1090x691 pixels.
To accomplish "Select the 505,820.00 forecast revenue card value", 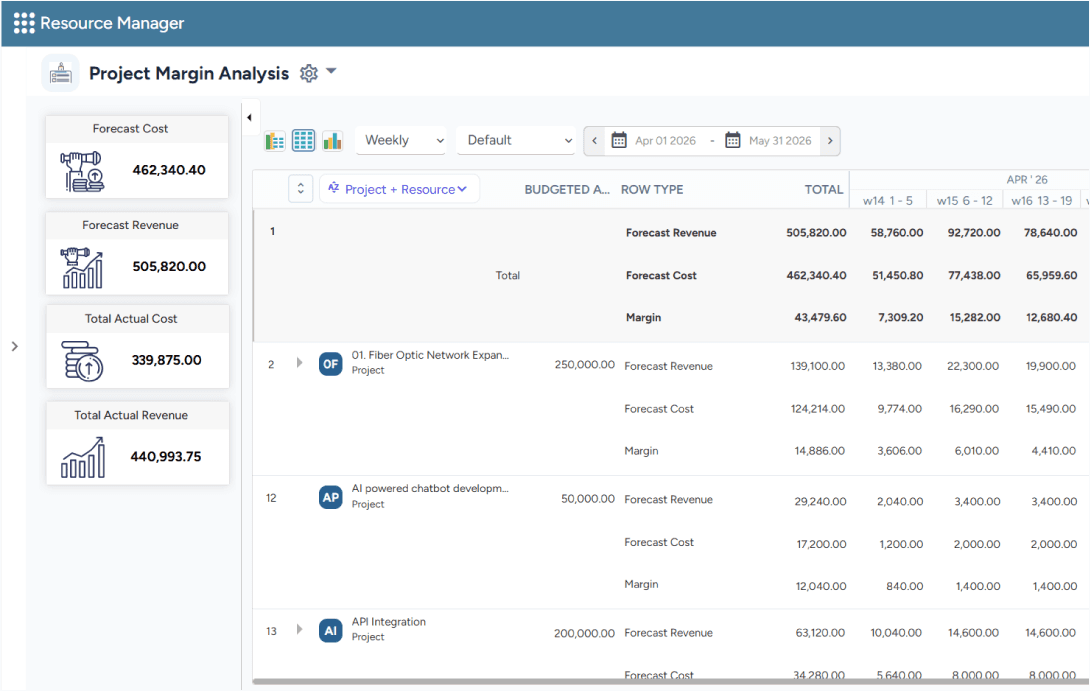I will click(169, 266).
